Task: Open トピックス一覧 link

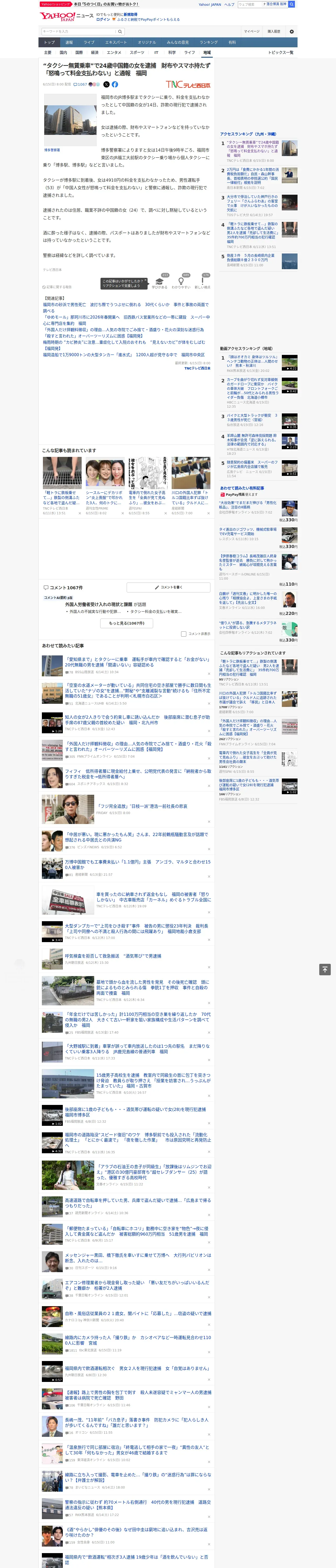Action: point(281,52)
